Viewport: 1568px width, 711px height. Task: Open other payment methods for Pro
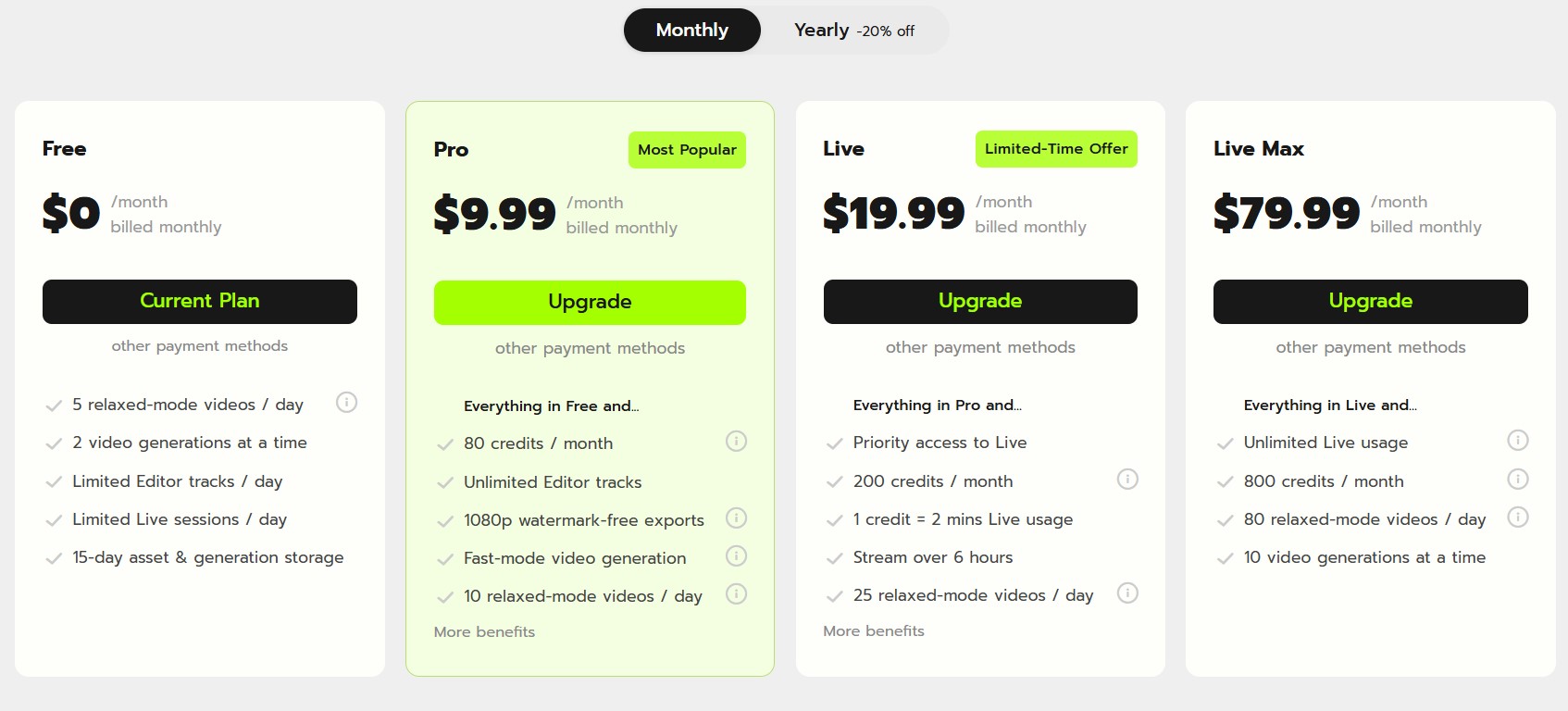click(590, 349)
